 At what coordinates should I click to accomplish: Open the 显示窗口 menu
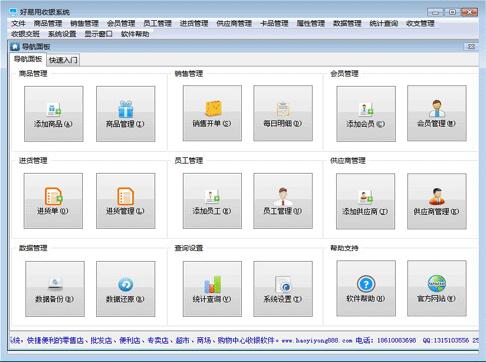tap(98, 34)
